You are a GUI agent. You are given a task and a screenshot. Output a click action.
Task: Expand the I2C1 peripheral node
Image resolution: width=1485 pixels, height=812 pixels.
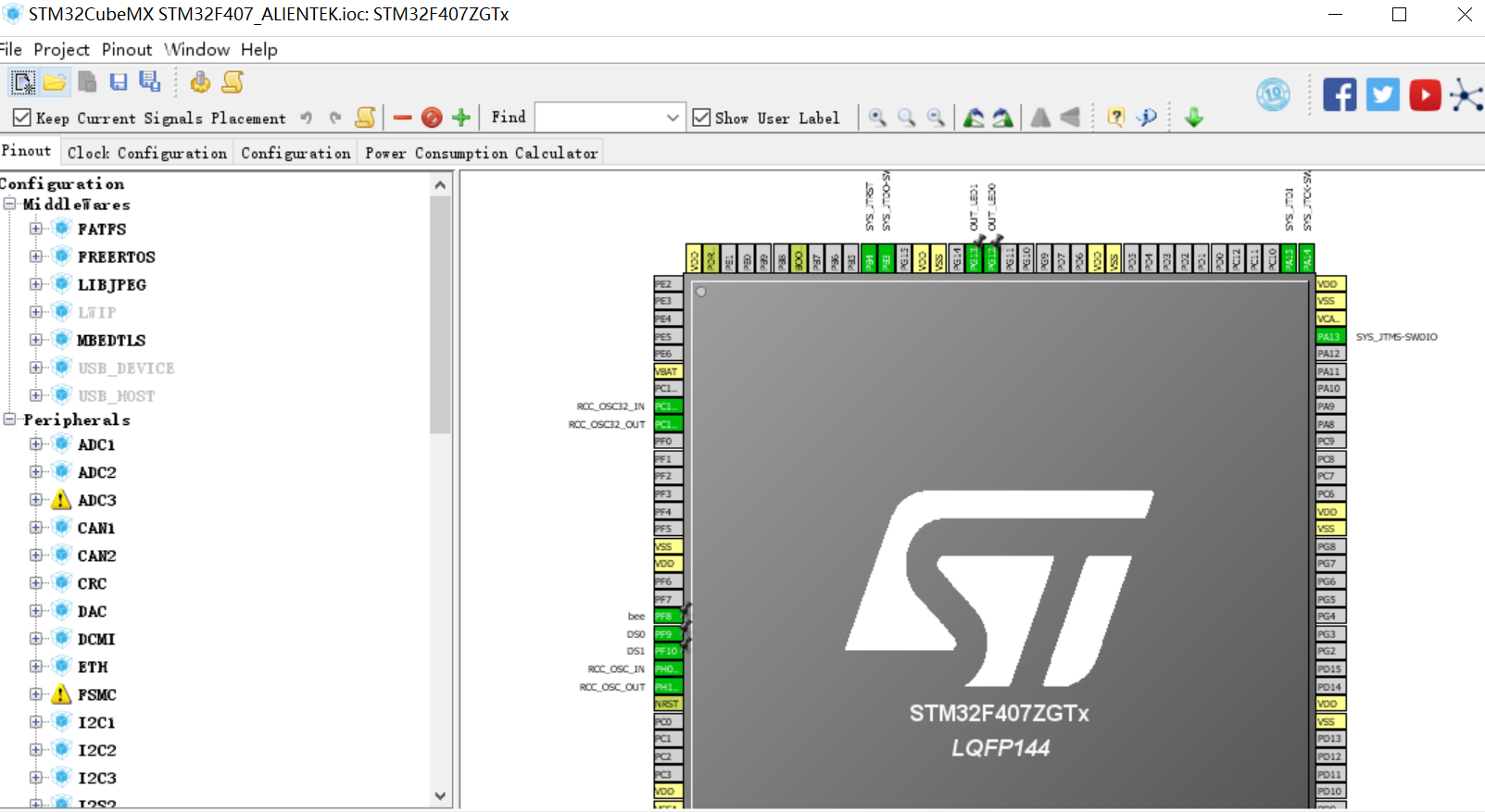point(35,722)
